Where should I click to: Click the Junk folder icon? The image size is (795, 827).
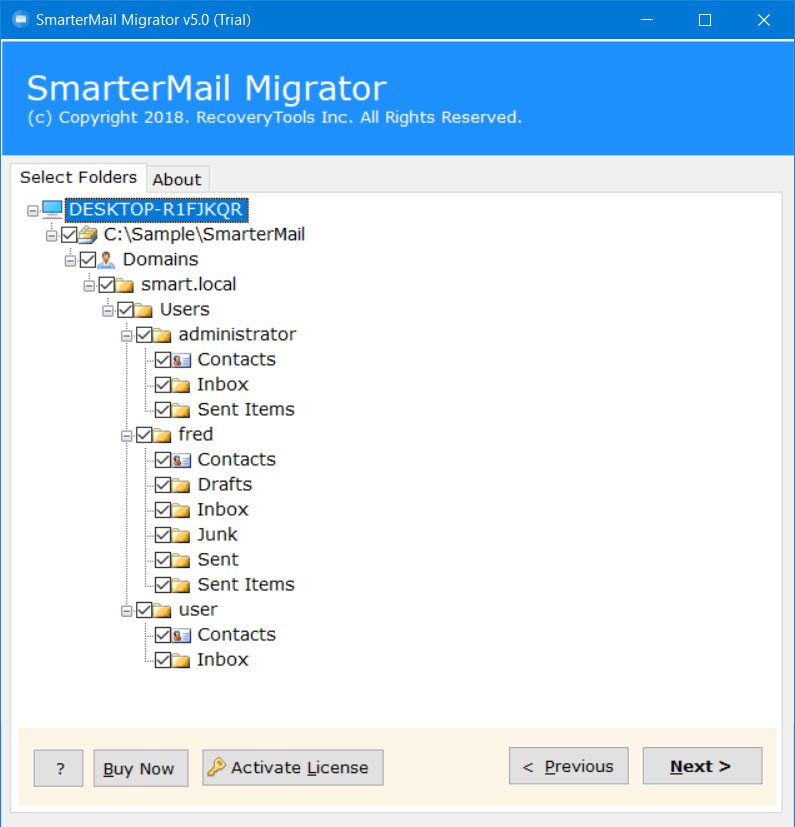coord(180,535)
